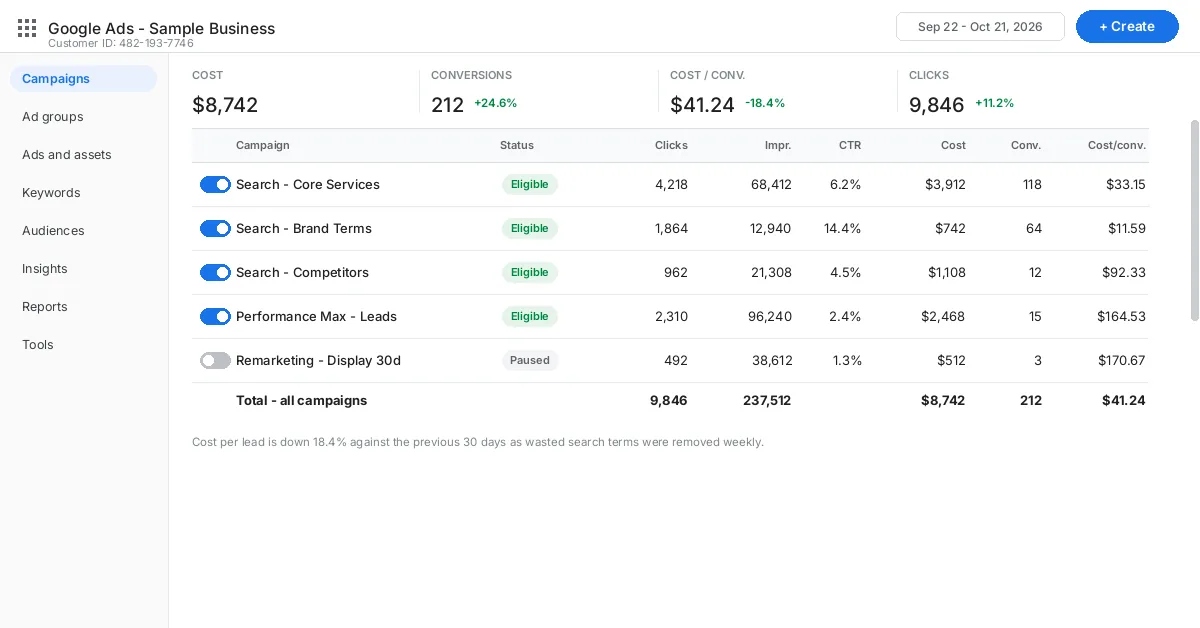Image resolution: width=1200 pixels, height=628 pixels.
Task: Open Ads and assets section
Action: click(67, 155)
